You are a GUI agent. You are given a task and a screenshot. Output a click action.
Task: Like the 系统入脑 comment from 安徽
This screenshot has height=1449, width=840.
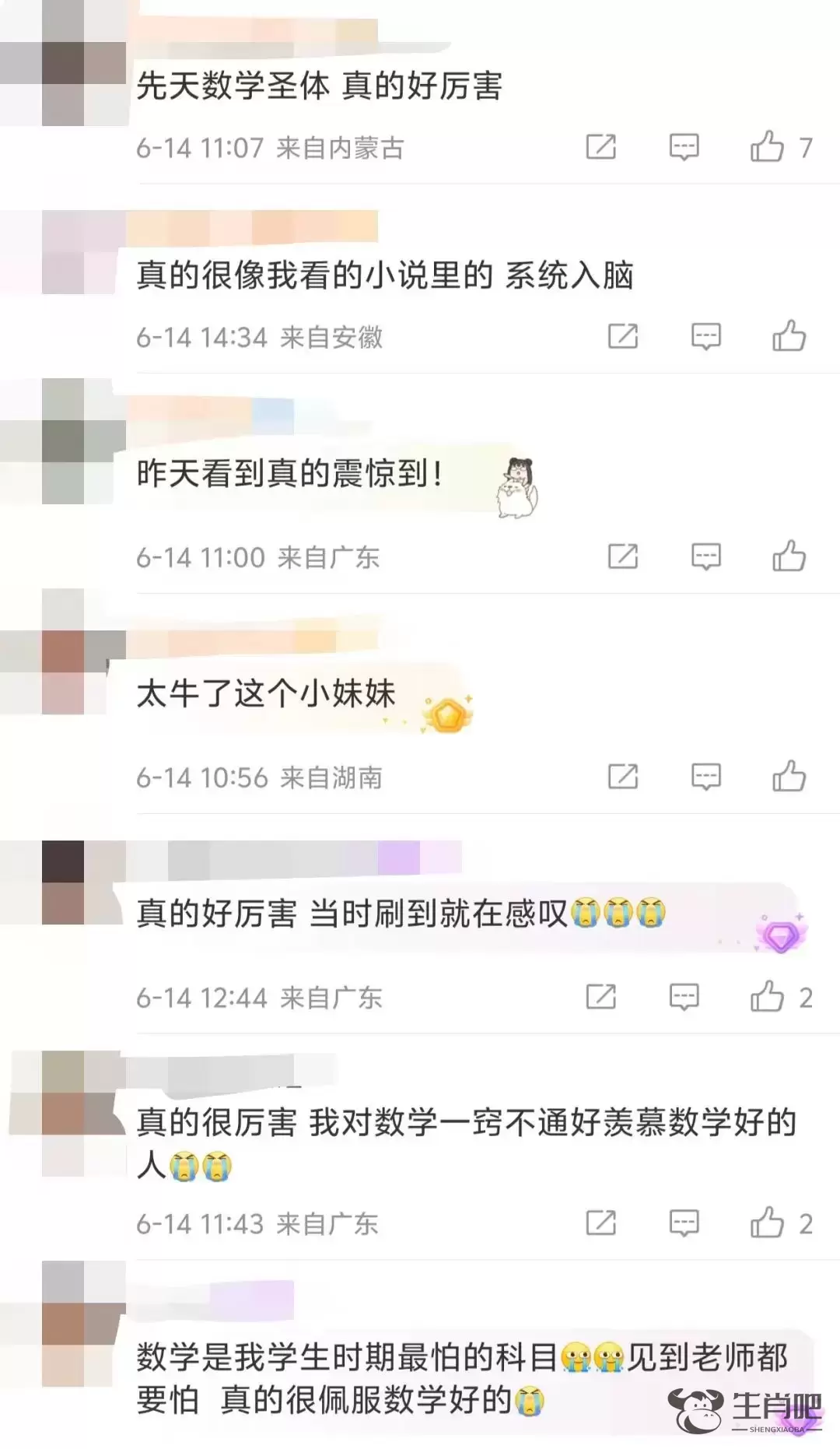pyautogui.click(x=789, y=336)
